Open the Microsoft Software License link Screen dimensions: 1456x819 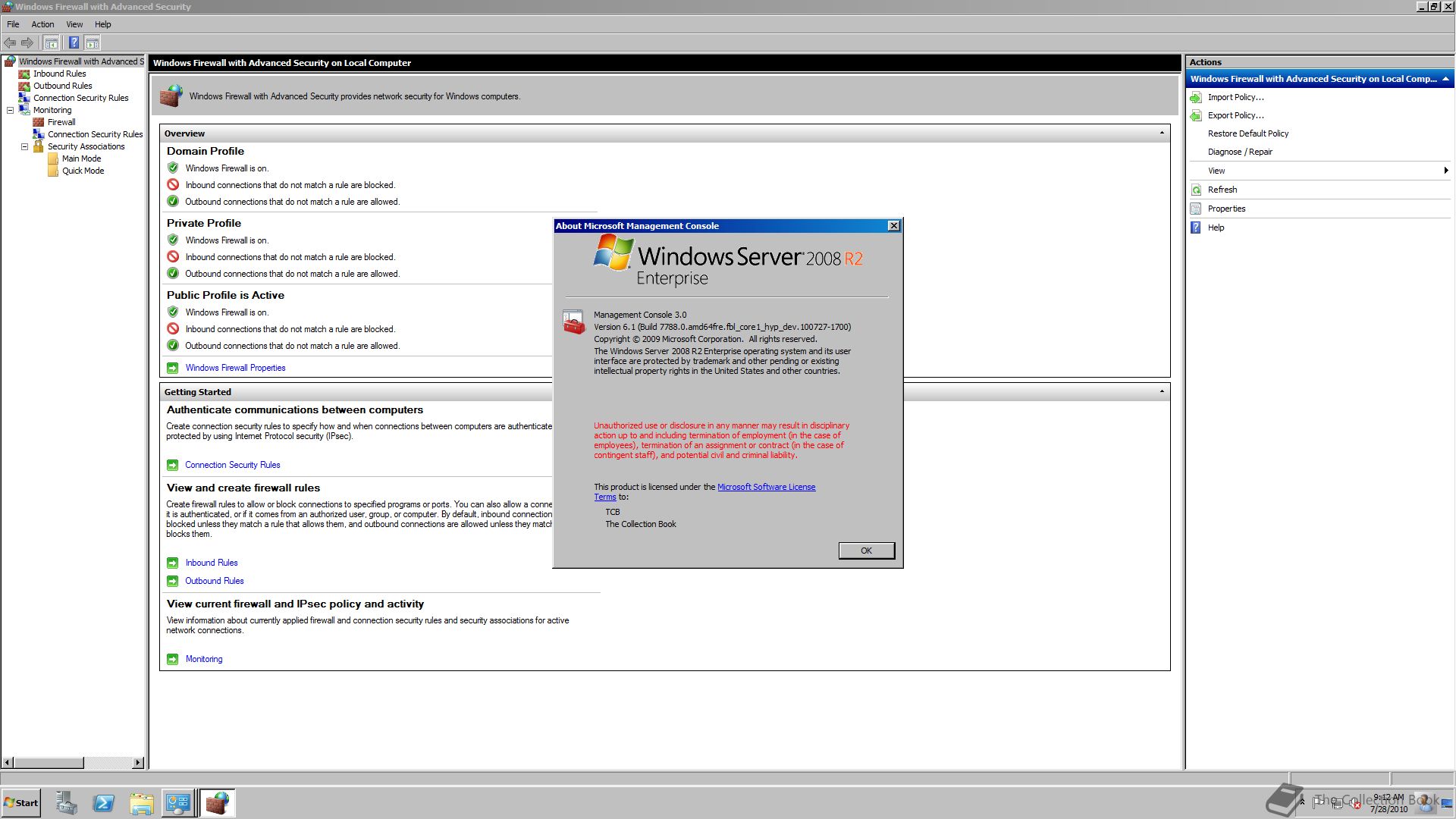(766, 487)
